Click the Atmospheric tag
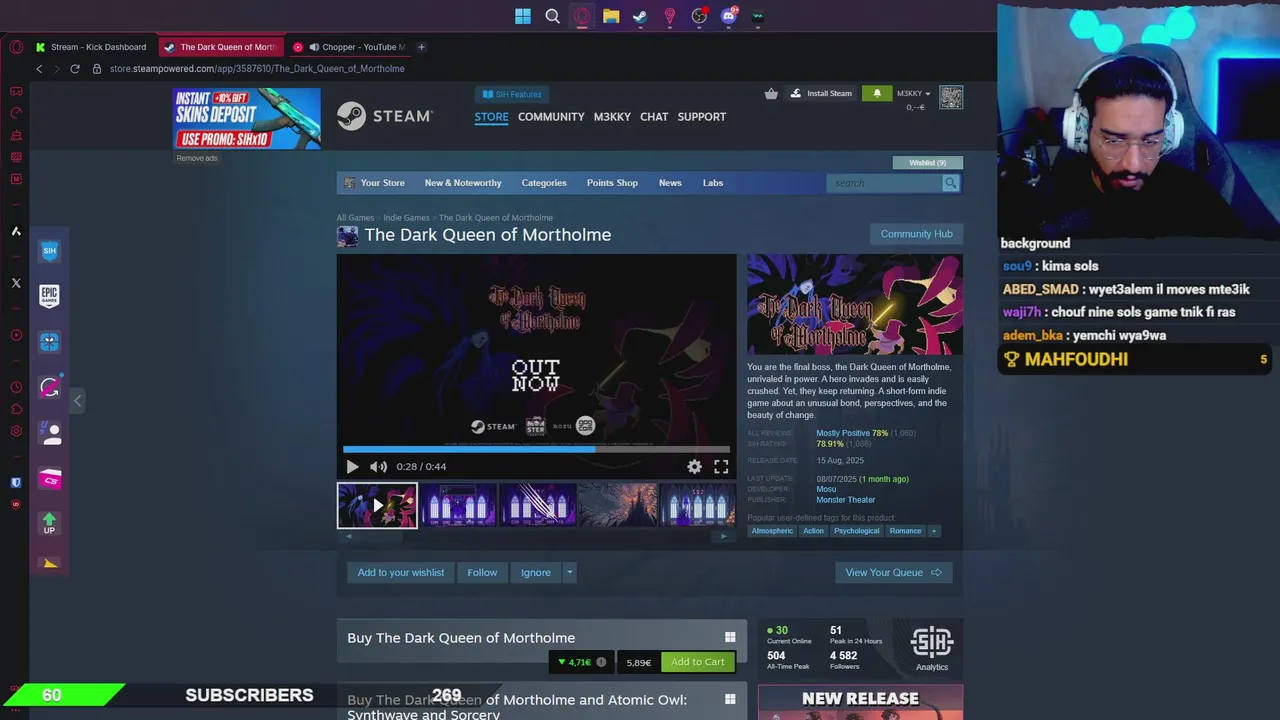 tap(772, 531)
